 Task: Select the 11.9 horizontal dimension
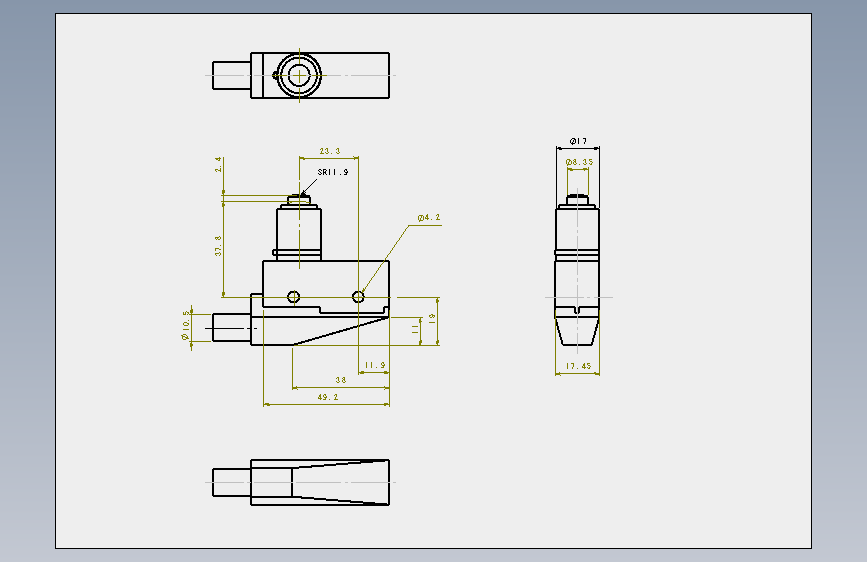[x=375, y=365]
